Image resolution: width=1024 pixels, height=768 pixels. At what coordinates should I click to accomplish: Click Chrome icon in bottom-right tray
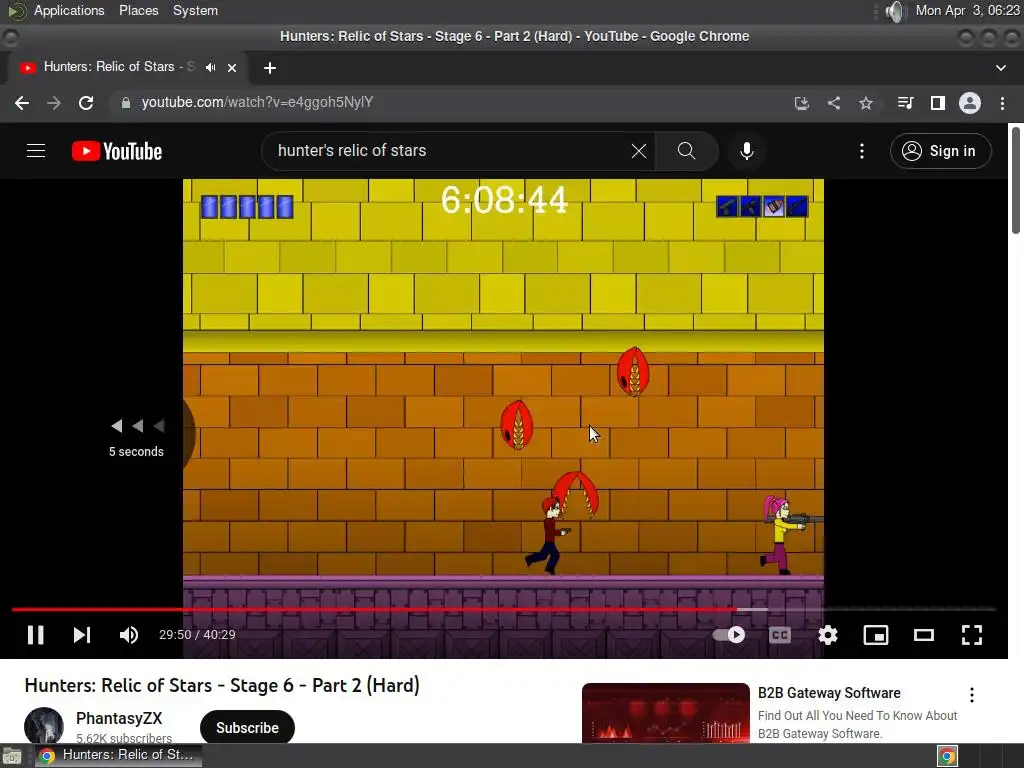tap(947, 756)
